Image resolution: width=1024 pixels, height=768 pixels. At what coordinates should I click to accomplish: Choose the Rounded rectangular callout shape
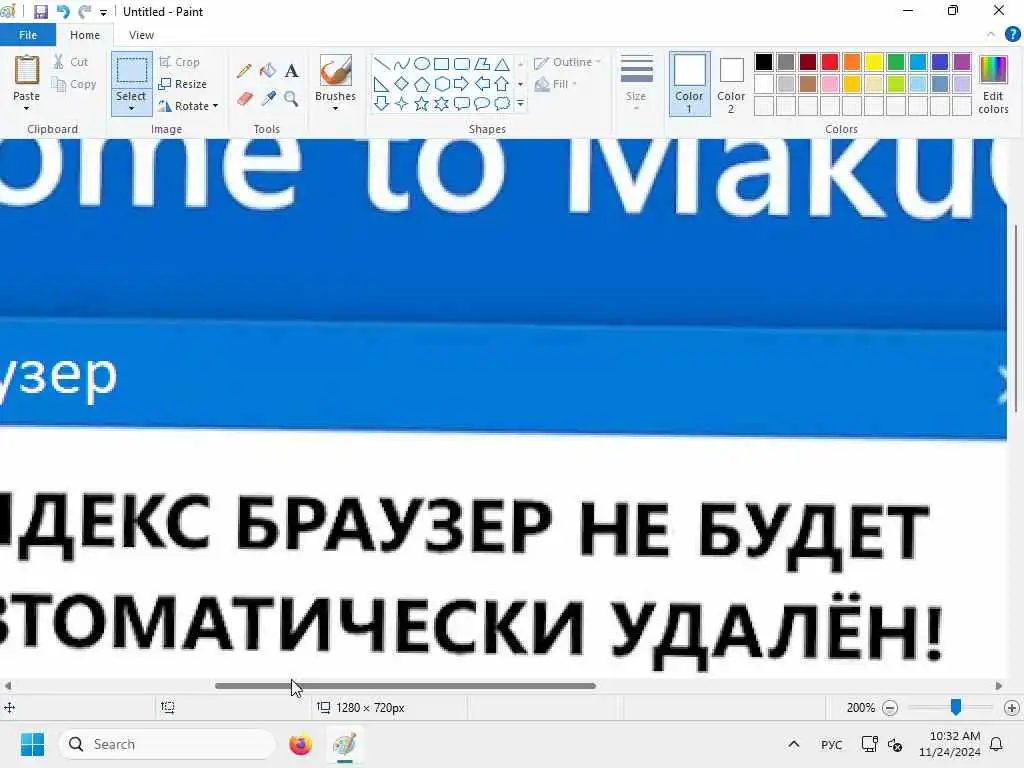coord(462,103)
